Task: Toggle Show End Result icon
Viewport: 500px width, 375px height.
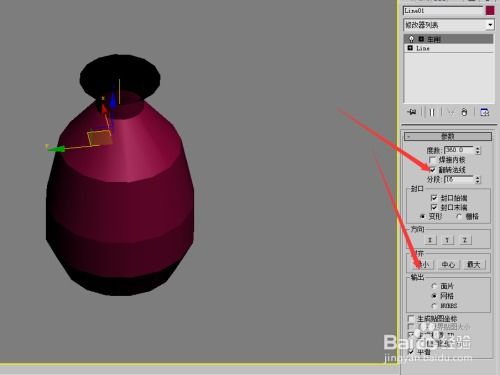Action: (x=432, y=112)
